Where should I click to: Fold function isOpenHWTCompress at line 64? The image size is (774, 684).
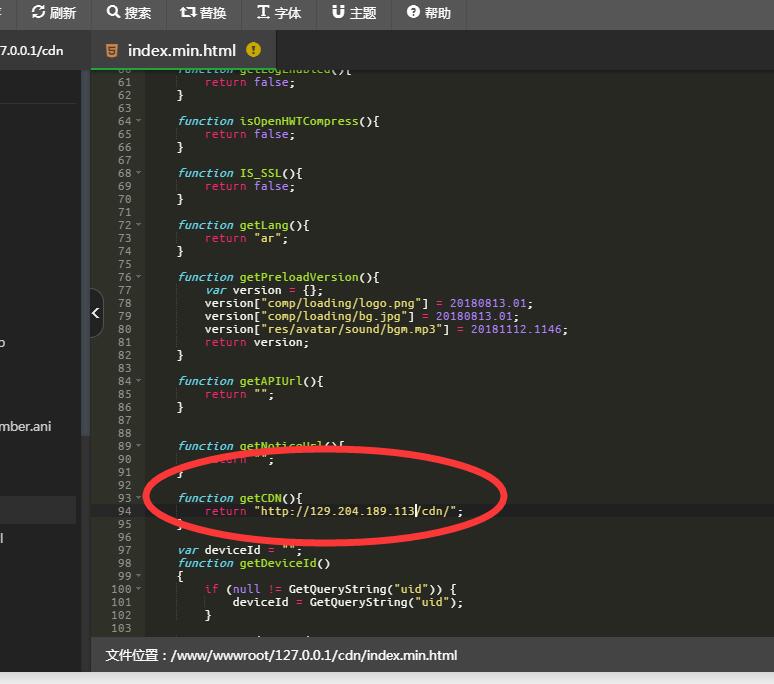(139, 121)
